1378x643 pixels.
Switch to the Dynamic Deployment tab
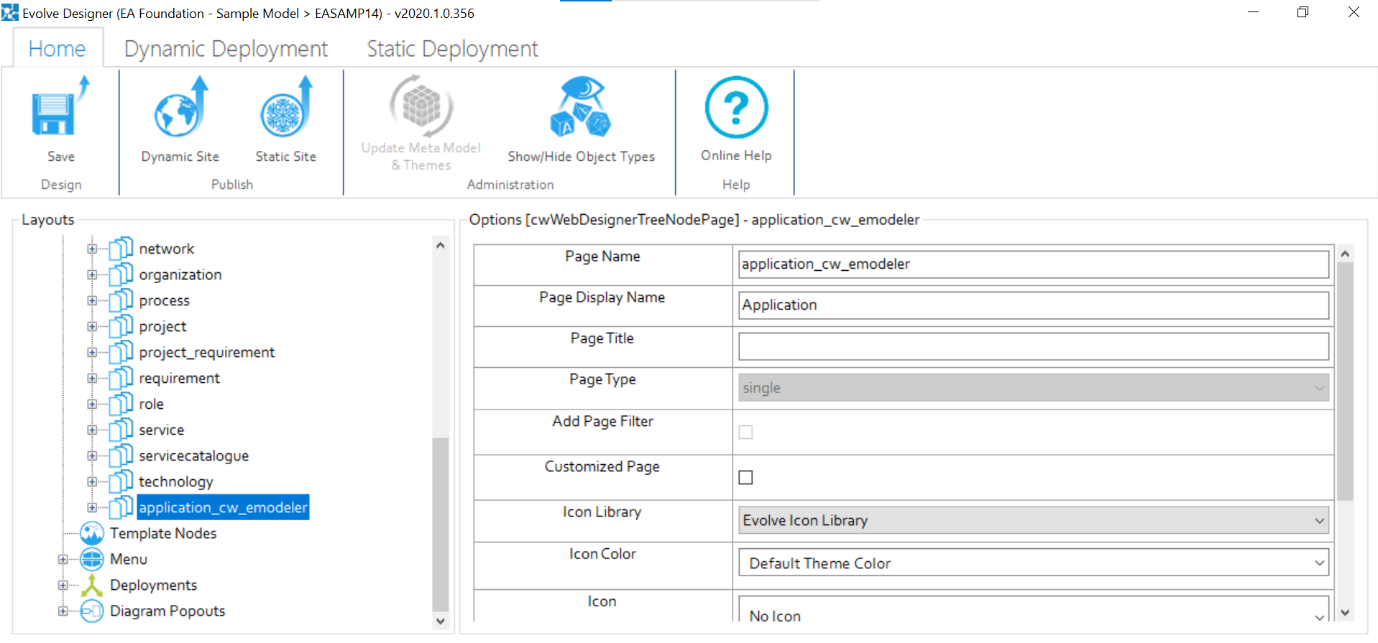tap(225, 49)
